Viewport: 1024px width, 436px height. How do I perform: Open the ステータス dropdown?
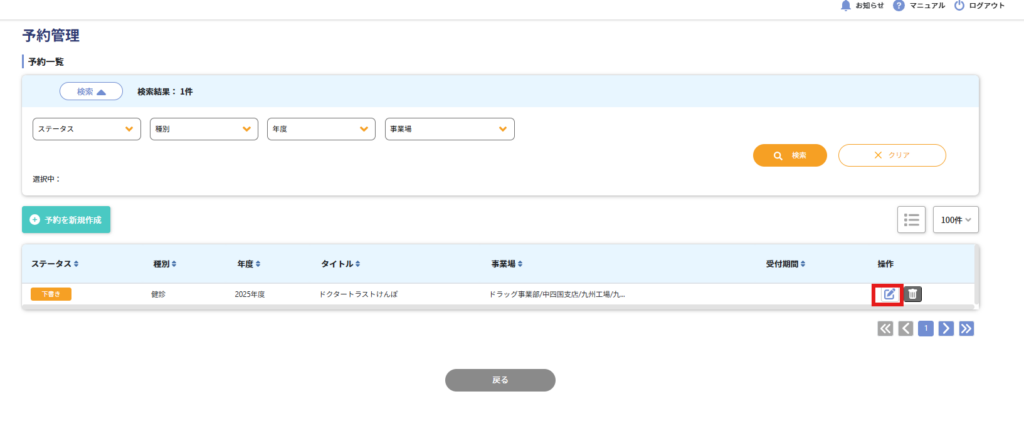[x=86, y=129]
